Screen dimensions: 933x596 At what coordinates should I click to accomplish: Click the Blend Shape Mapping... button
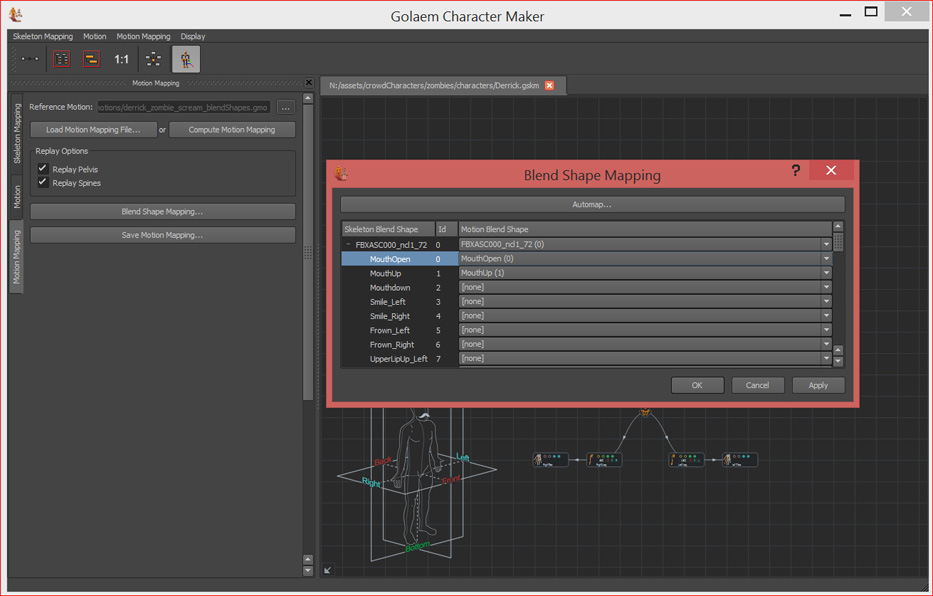(x=162, y=212)
